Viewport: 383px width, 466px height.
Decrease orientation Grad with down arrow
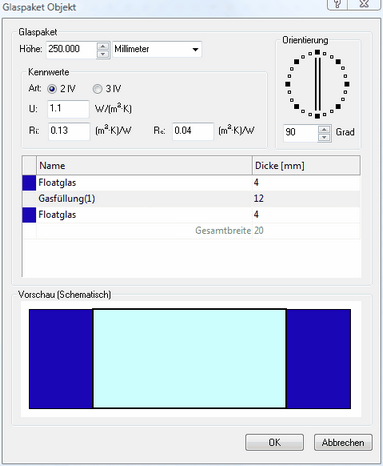pos(324,137)
